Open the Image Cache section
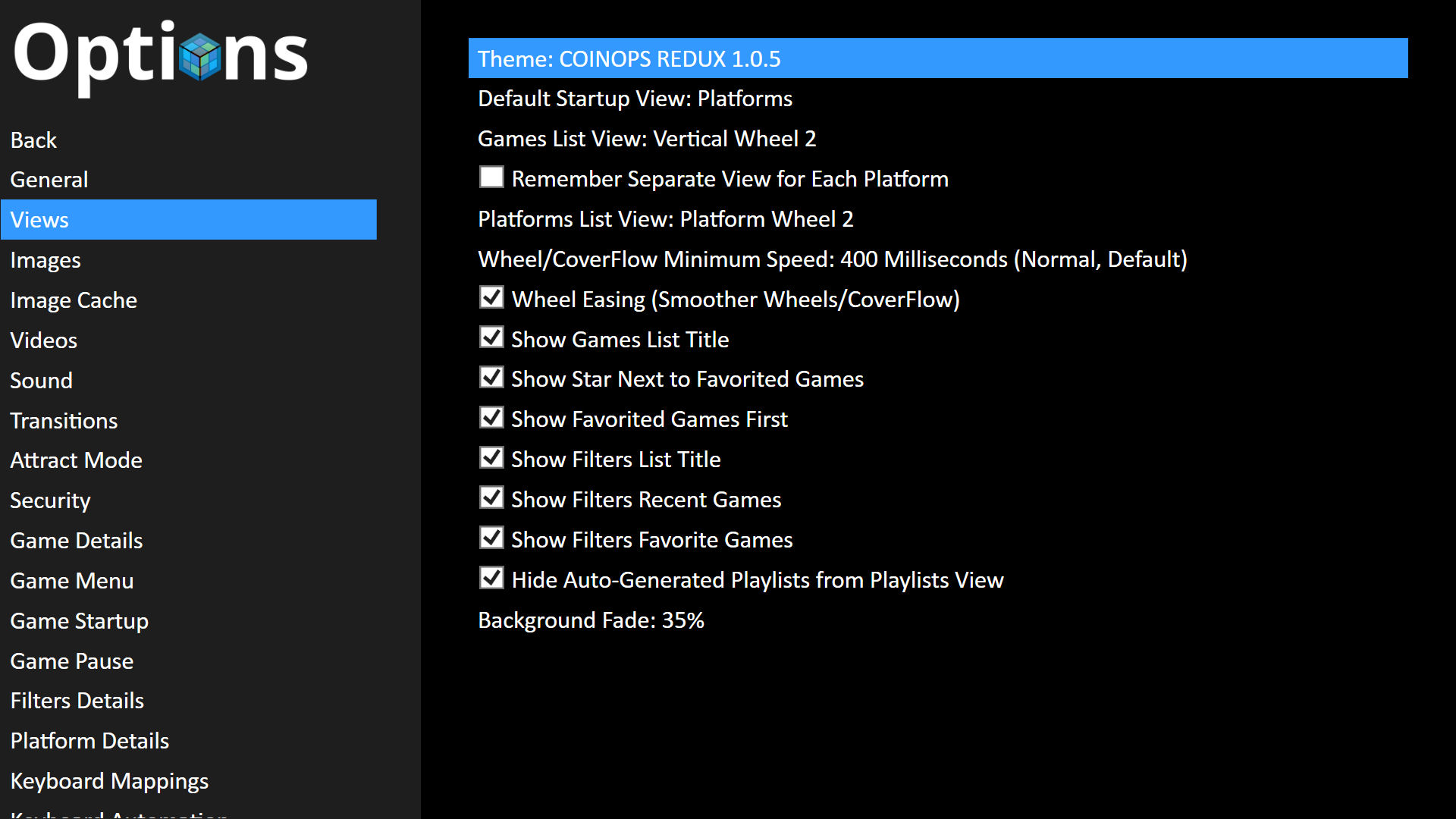1456x819 pixels. [x=189, y=300]
